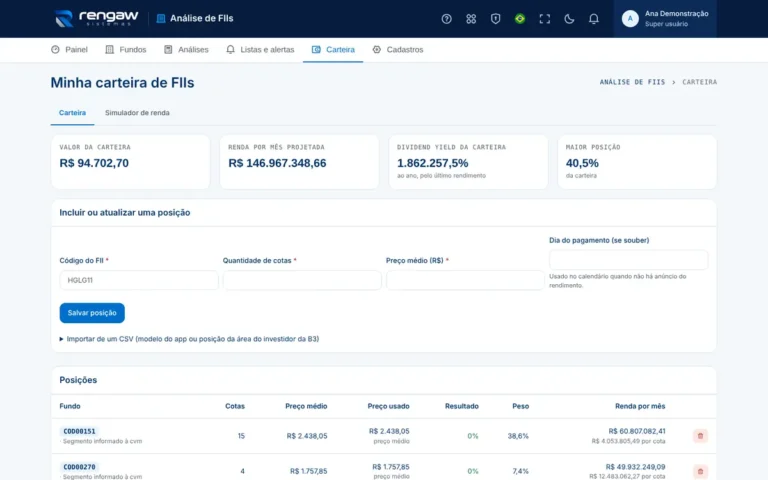Click the CARTEIRA breadcrumb
The width and height of the screenshot is (768, 480).
tap(699, 82)
